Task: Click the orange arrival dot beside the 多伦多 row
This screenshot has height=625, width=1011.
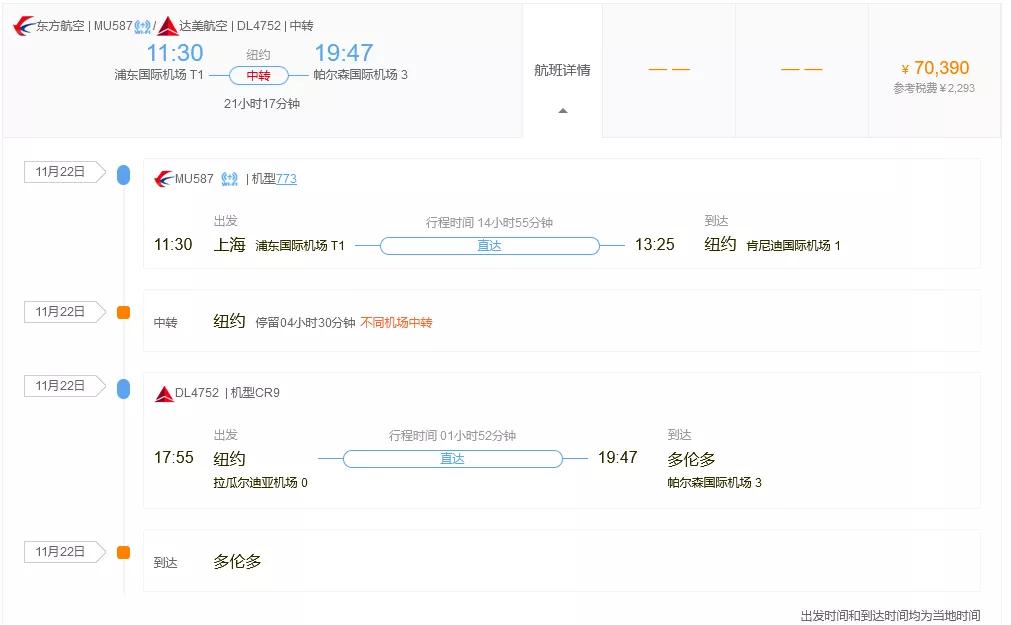Action: coord(123,551)
